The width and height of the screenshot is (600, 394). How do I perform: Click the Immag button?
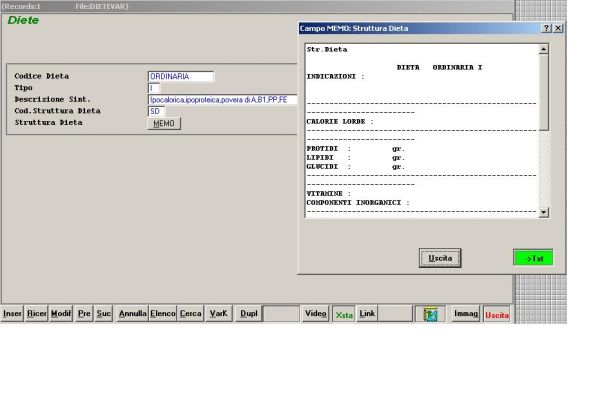click(466, 314)
